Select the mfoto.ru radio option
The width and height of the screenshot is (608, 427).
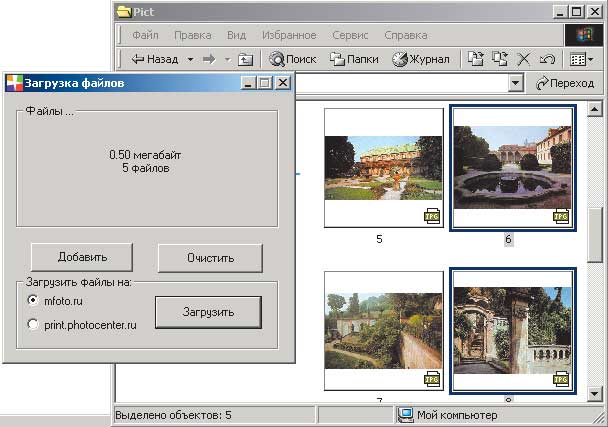pos(34,300)
